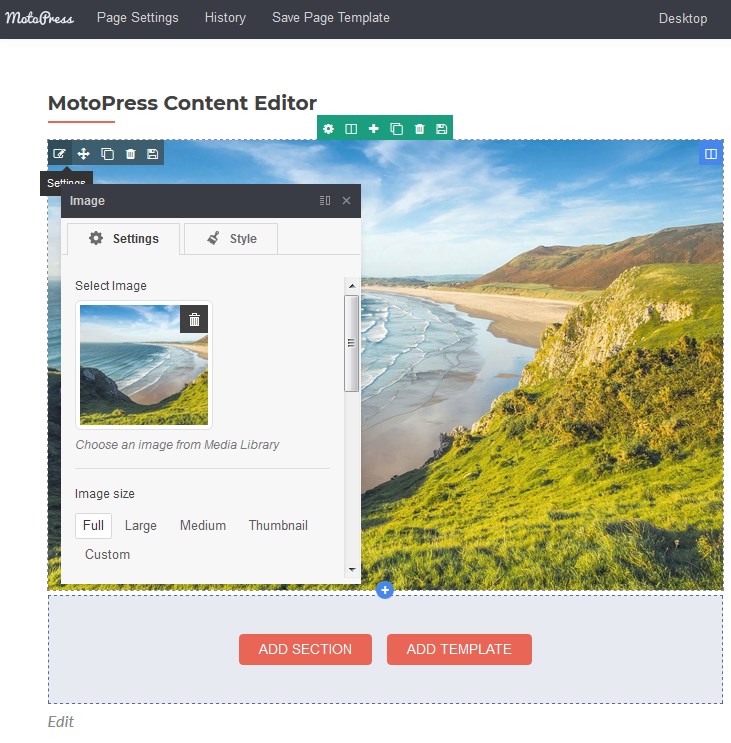Delete the image widget with trash icon
The width and height of the screenshot is (731, 743).
pyautogui.click(x=130, y=154)
